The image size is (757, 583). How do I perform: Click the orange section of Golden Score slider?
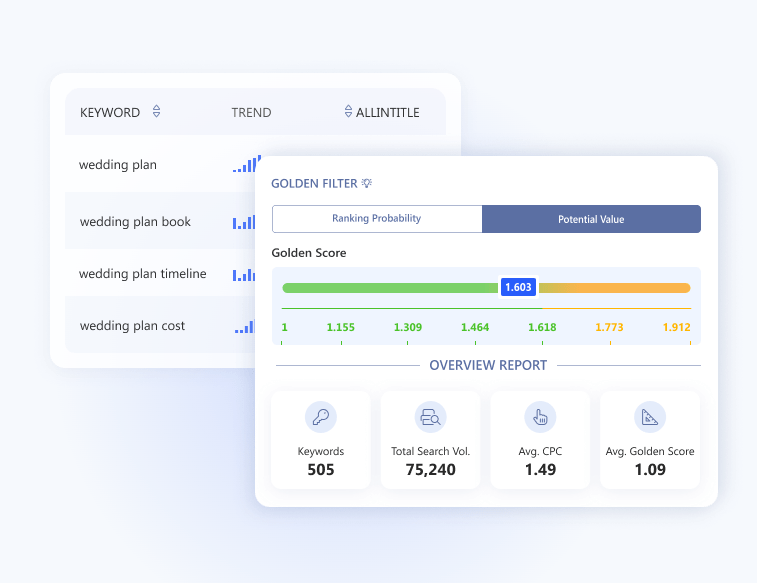click(614, 288)
